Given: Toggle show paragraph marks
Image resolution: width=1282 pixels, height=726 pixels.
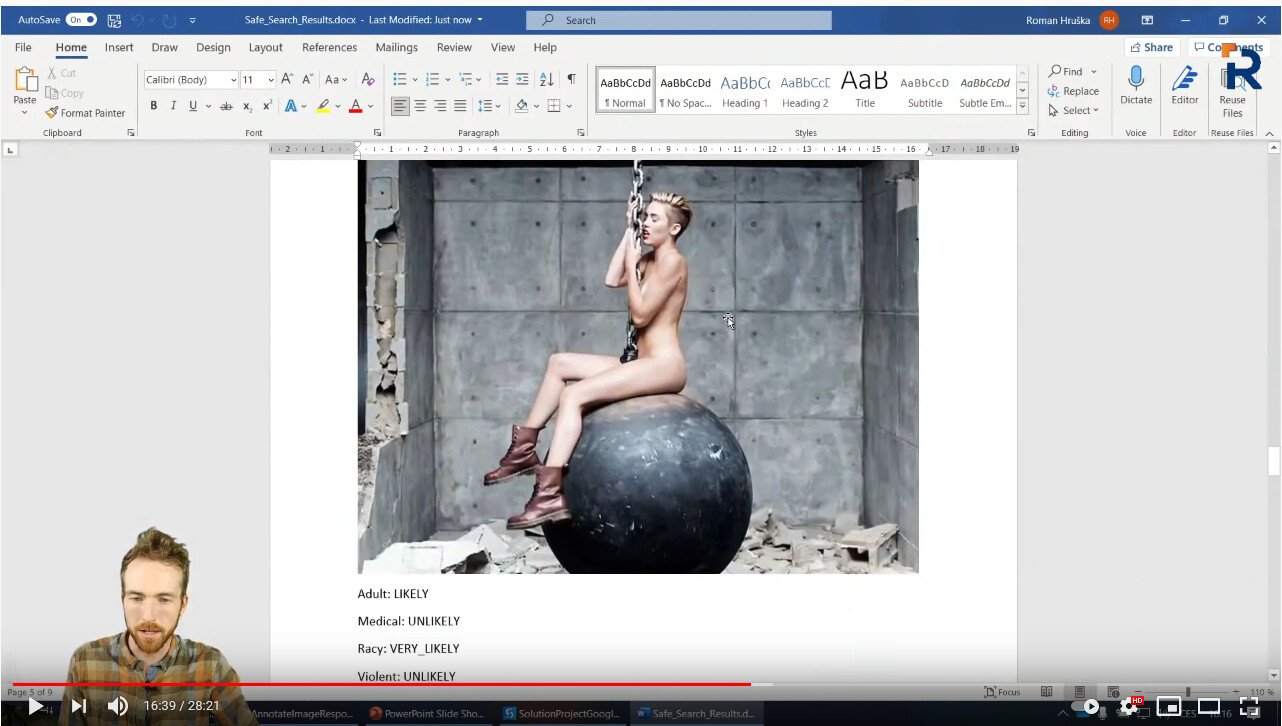Looking at the screenshot, I should pyautogui.click(x=571, y=79).
